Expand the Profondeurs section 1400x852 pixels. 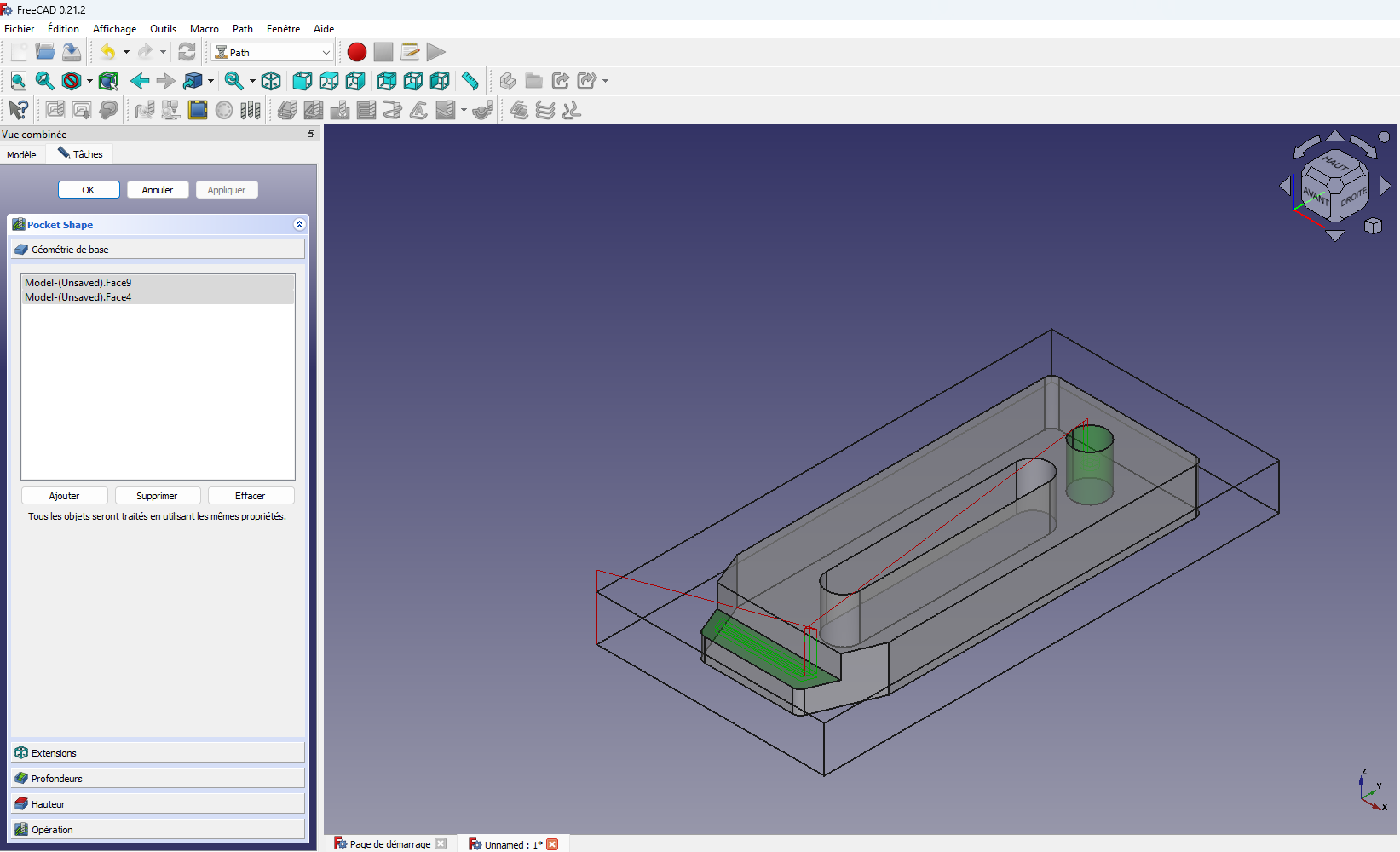click(x=158, y=779)
